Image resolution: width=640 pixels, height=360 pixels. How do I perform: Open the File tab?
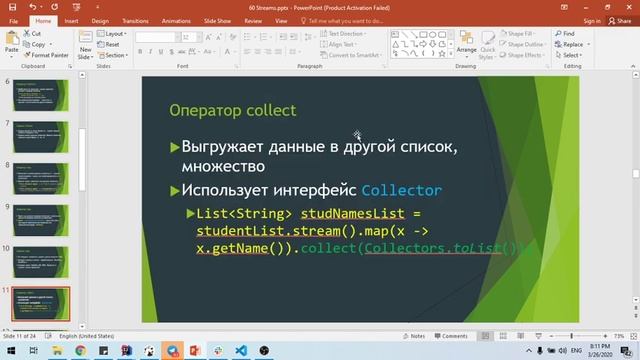13,21
